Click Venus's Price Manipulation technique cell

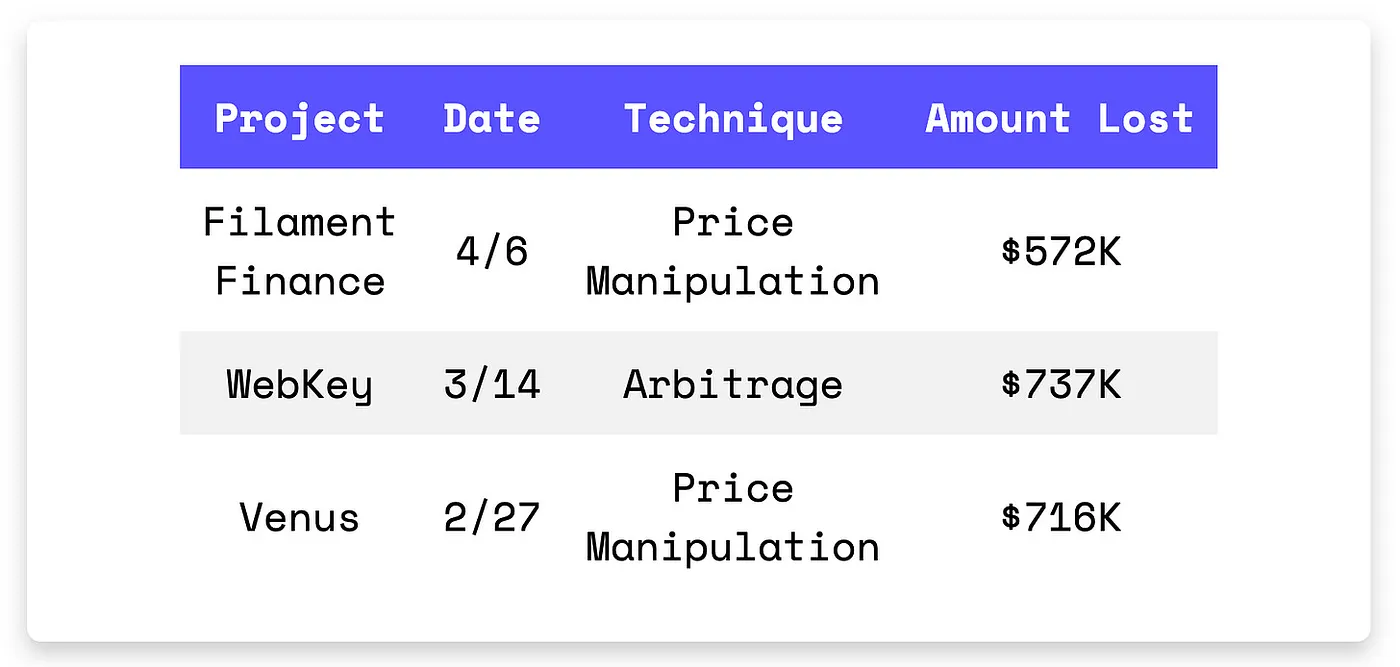click(x=733, y=517)
